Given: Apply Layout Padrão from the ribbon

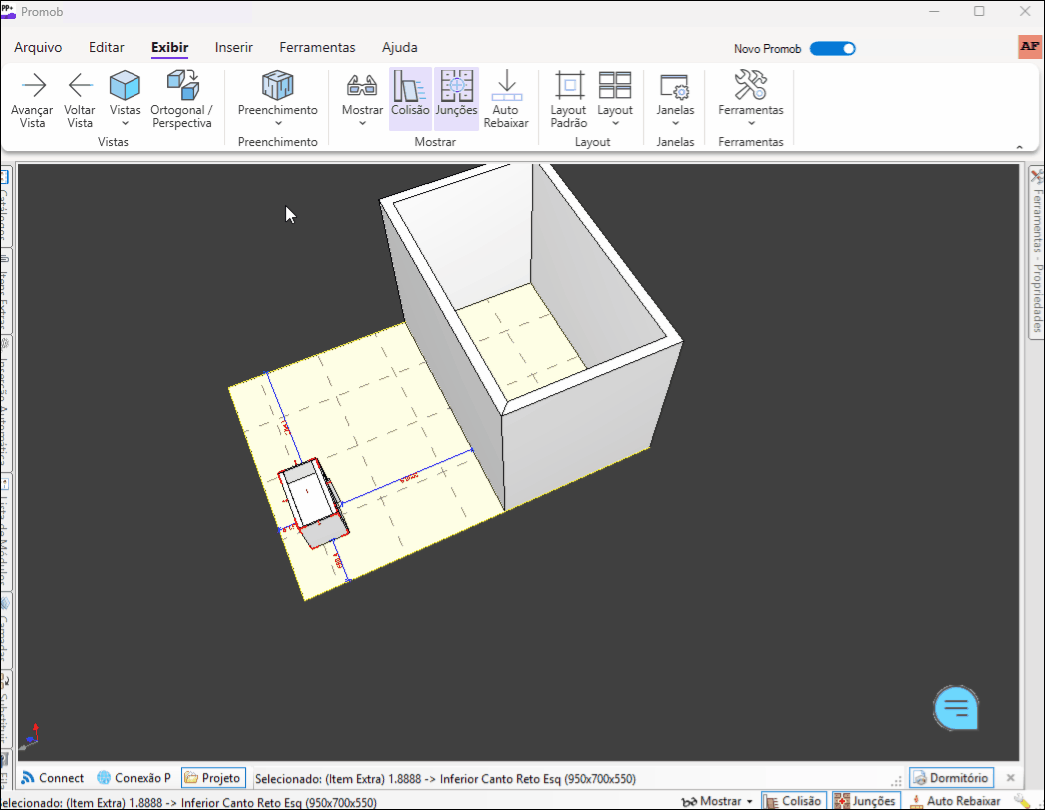Looking at the screenshot, I should pos(569,86).
